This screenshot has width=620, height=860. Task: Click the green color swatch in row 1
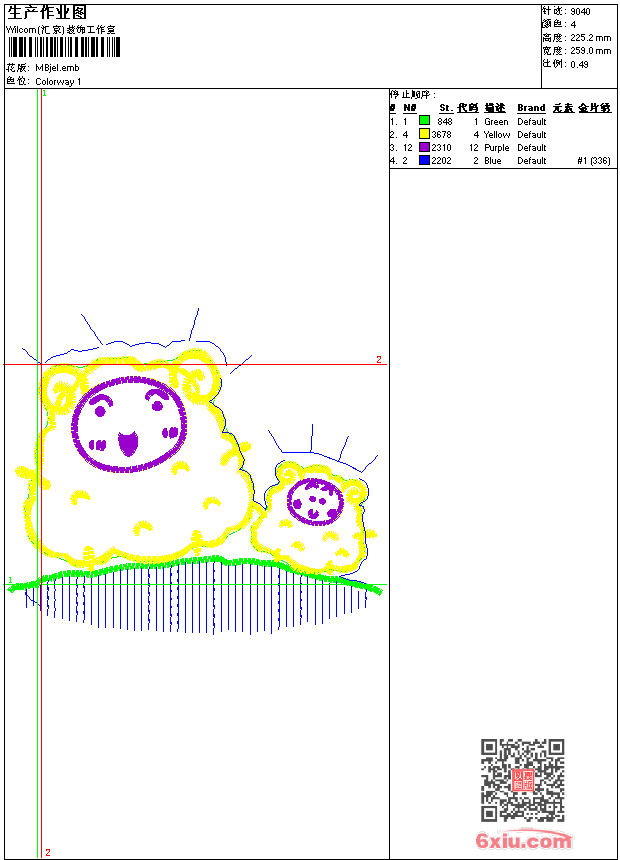pyautogui.click(x=424, y=121)
